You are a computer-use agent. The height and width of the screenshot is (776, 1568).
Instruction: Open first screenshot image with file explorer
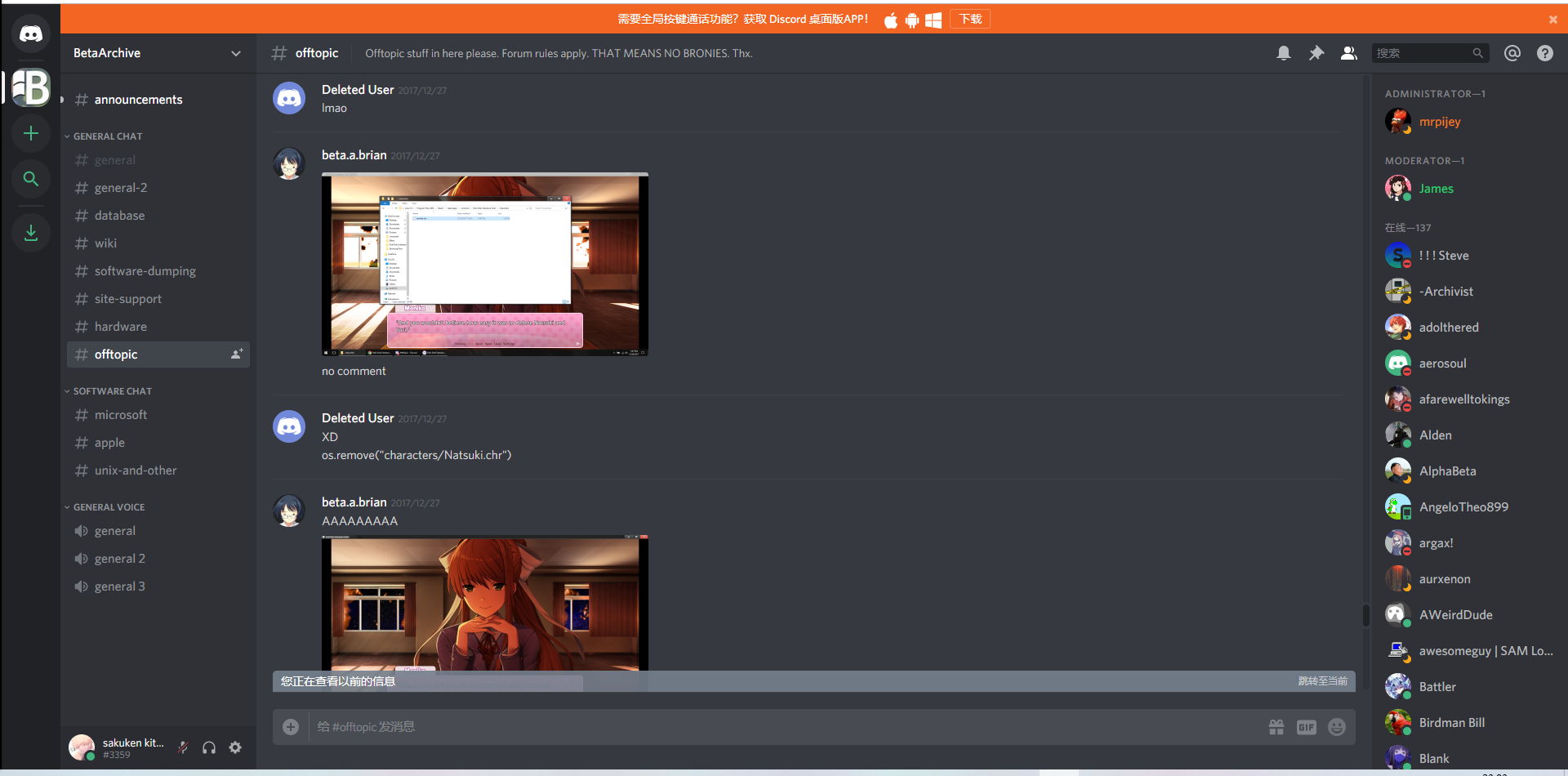(x=485, y=265)
